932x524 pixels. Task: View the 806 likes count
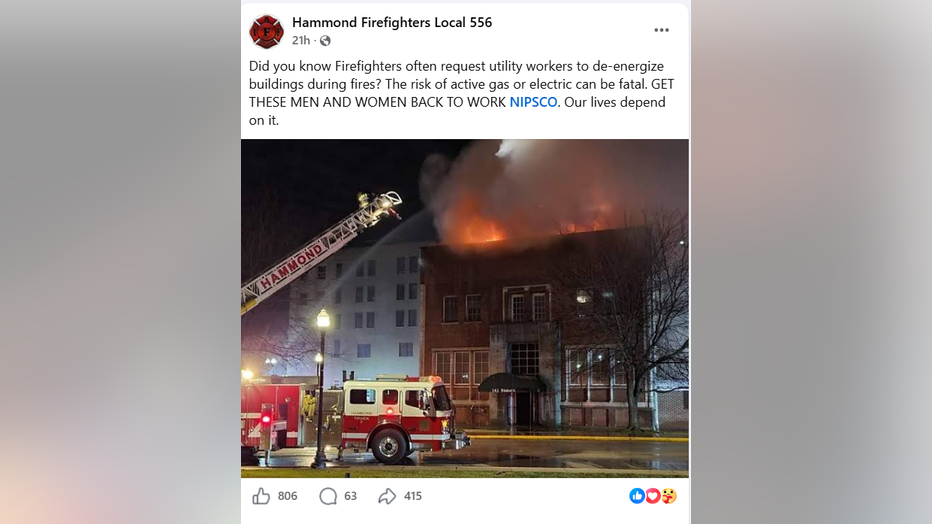click(287, 496)
